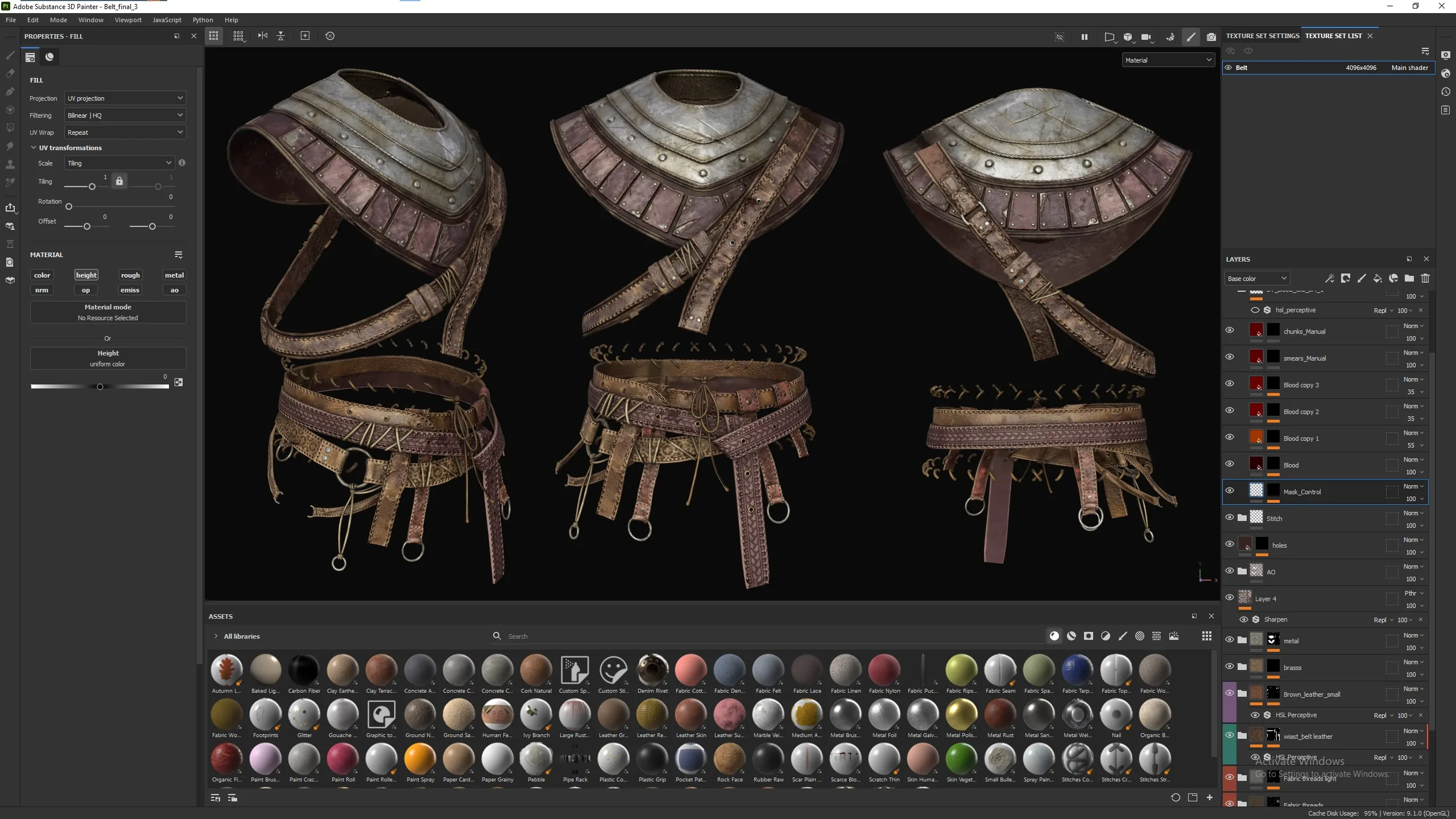The width and height of the screenshot is (1456, 819).
Task: Toggle visibility of the Stitch folder
Action: (1230, 517)
